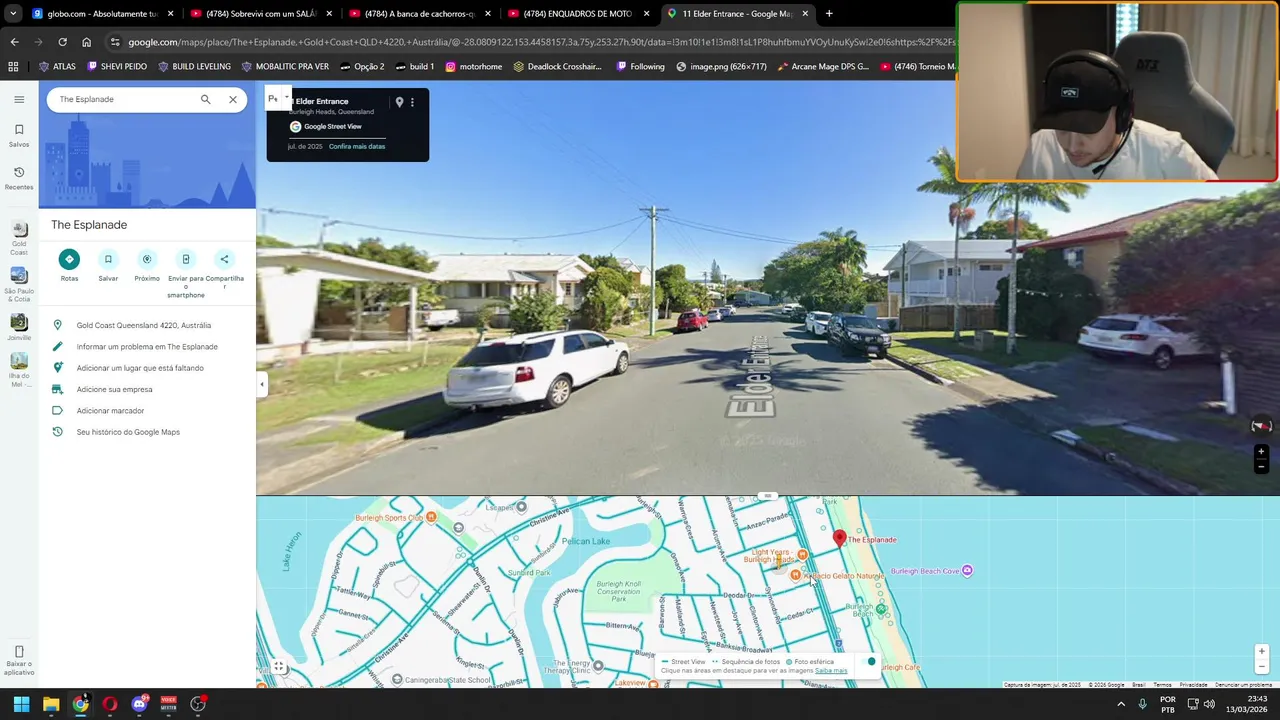Expand the minimap fullscreen icon
Image resolution: width=1280 pixels, height=720 pixels.
tap(279, 667)
